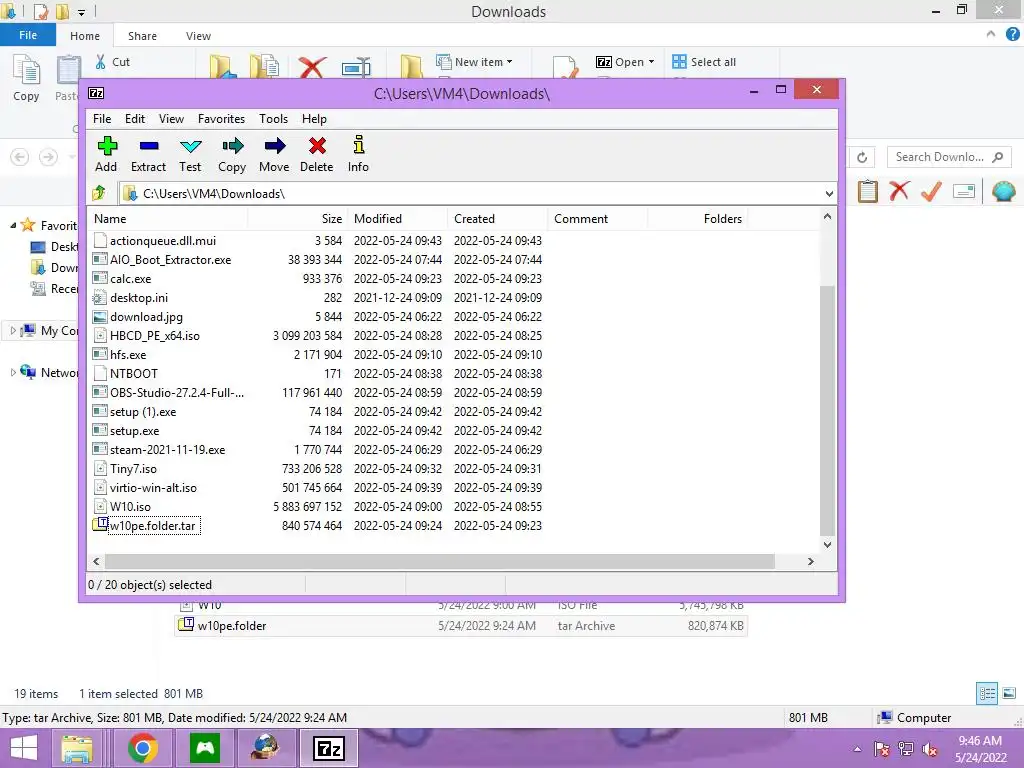
Task: Open the Windows Start button
Action: coord(24,748)
